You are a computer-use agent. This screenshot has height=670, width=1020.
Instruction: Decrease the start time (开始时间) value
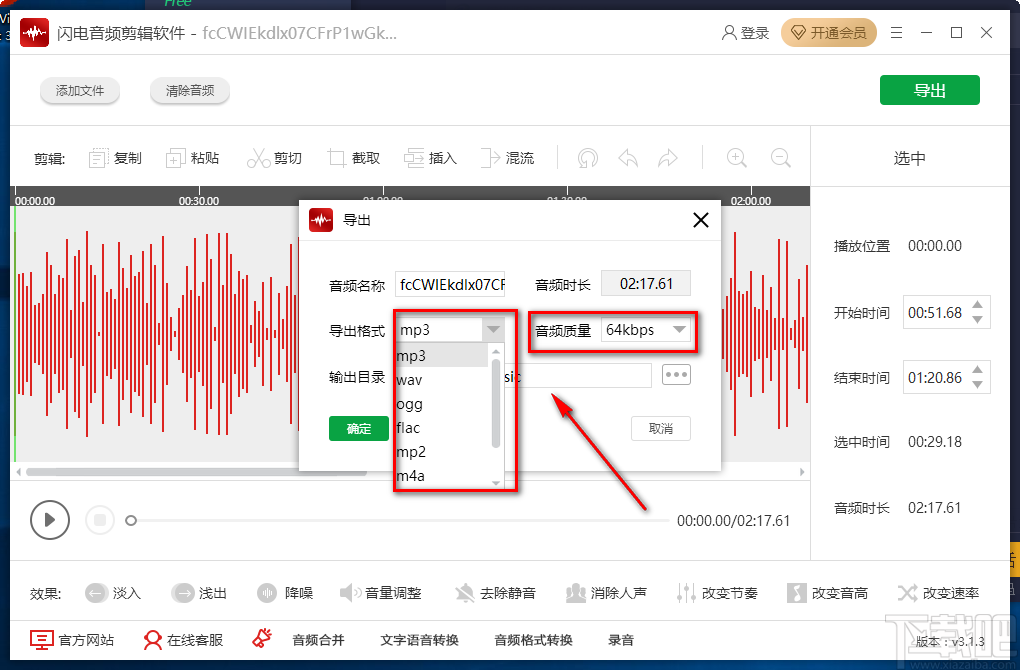(977, 319)
